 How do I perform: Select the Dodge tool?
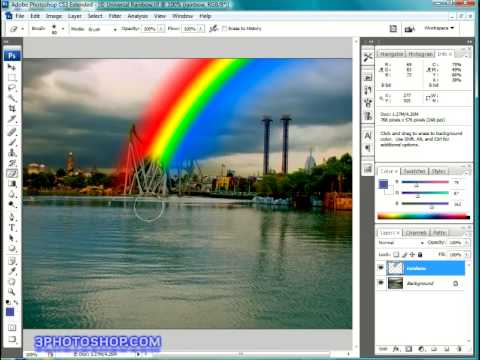tap(12, 204)
